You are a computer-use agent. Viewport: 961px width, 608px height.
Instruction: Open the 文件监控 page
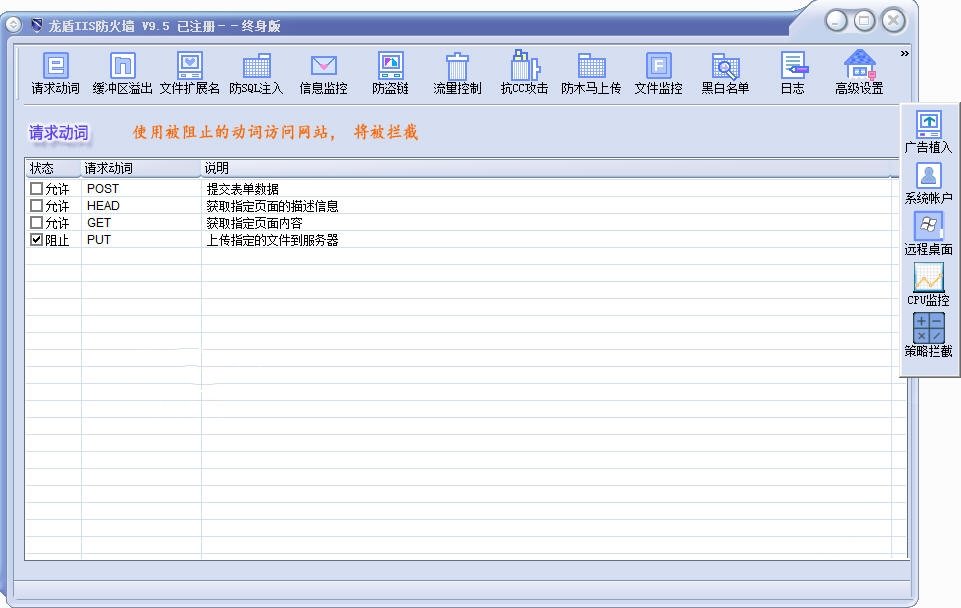(658, 73)
